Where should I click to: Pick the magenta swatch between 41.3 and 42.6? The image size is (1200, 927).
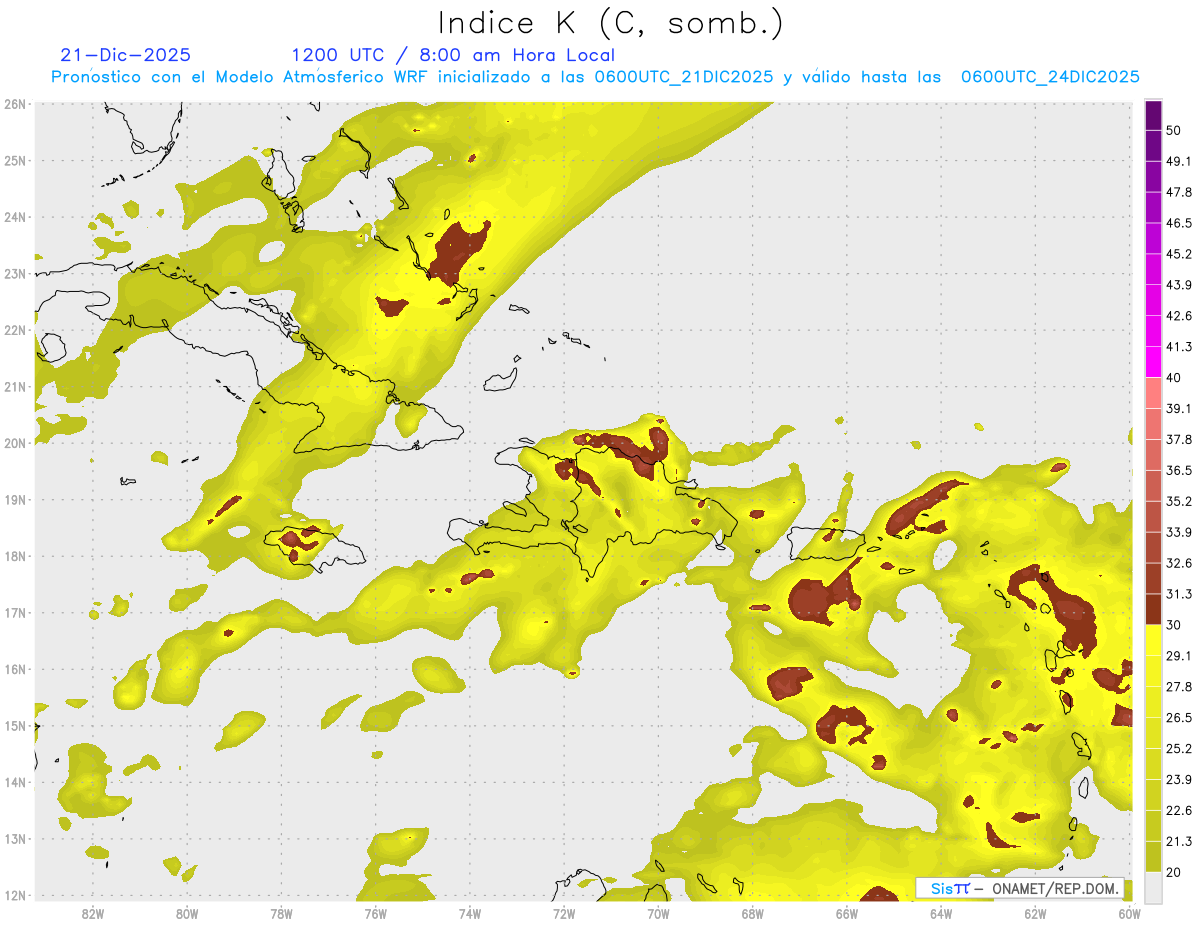pos(1153,331)
